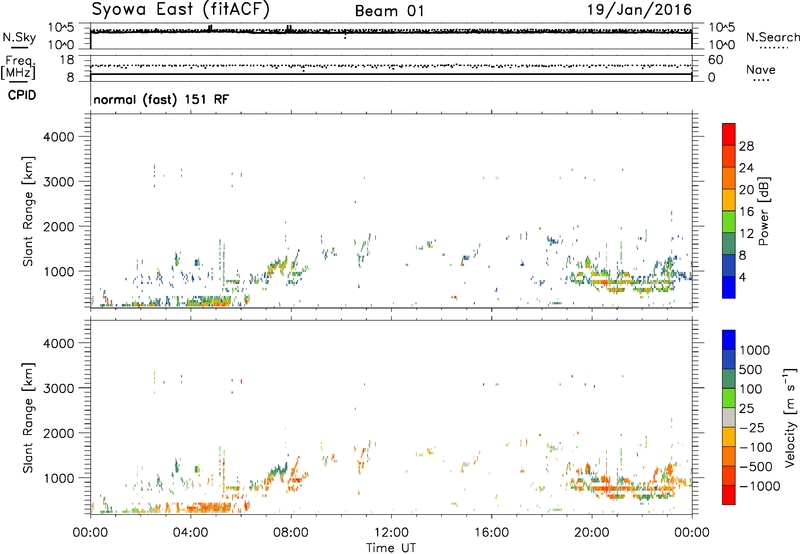The image size is (800, 554).
Task: Click the '1000' tick on Velocity colorbar
Action: (754, 350)
